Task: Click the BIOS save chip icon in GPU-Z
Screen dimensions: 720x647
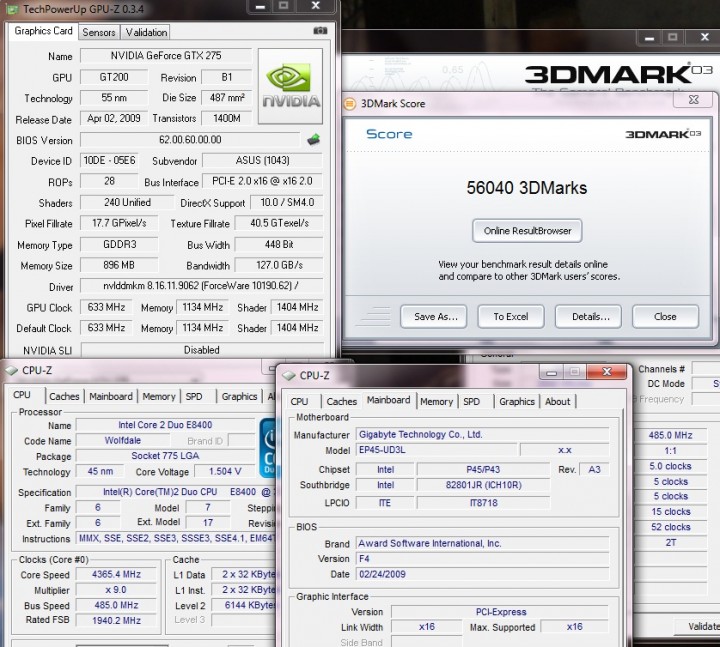Action: (x=314, y=139)
